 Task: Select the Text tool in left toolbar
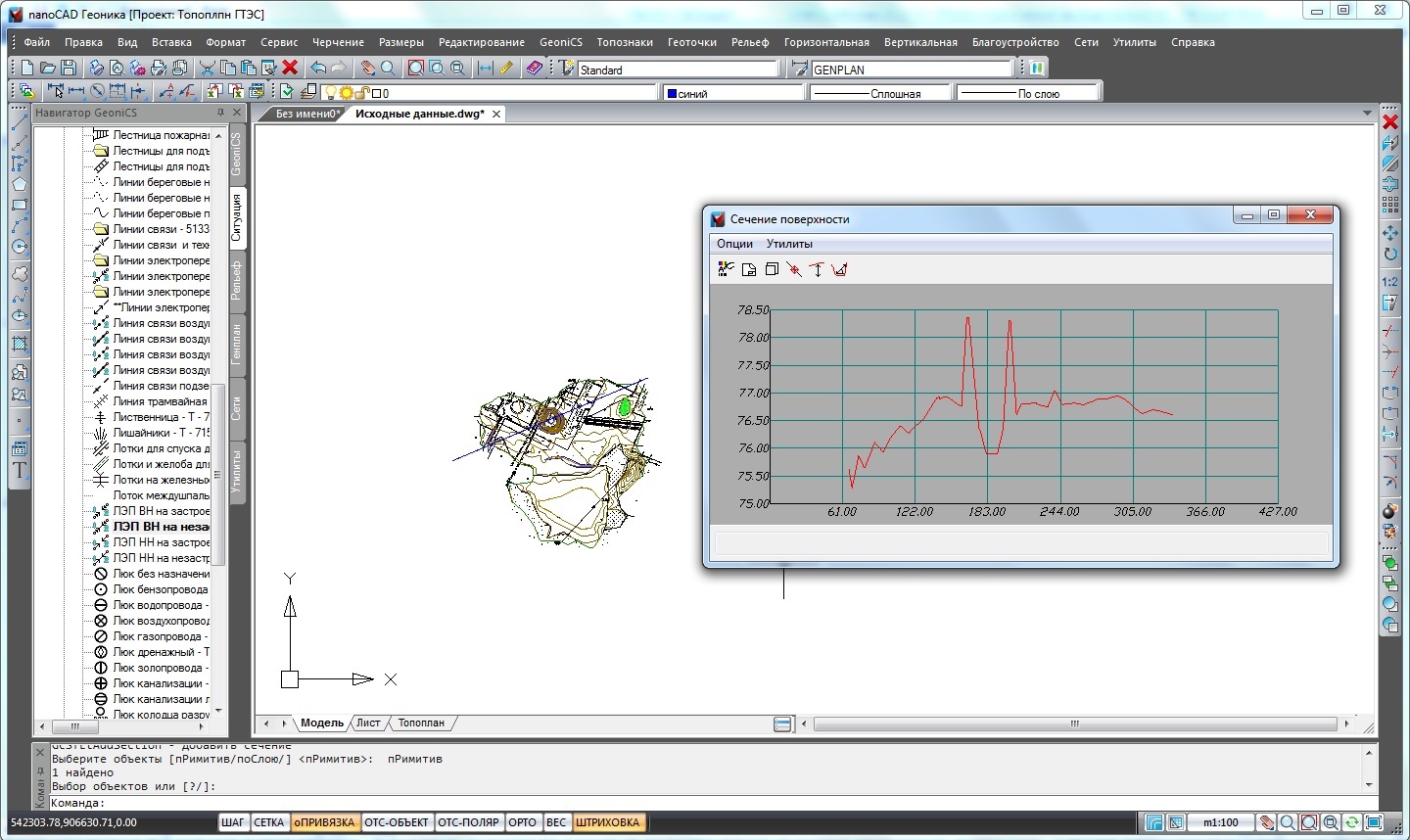click(x=19, y=470)
